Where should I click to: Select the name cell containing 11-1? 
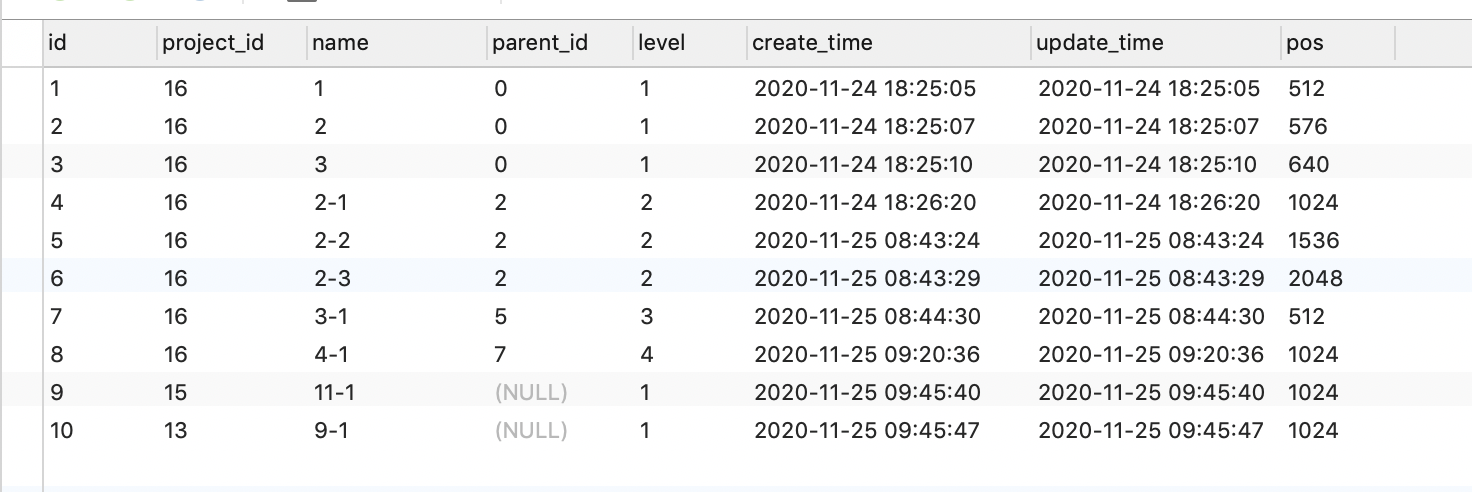coord(397,393)
